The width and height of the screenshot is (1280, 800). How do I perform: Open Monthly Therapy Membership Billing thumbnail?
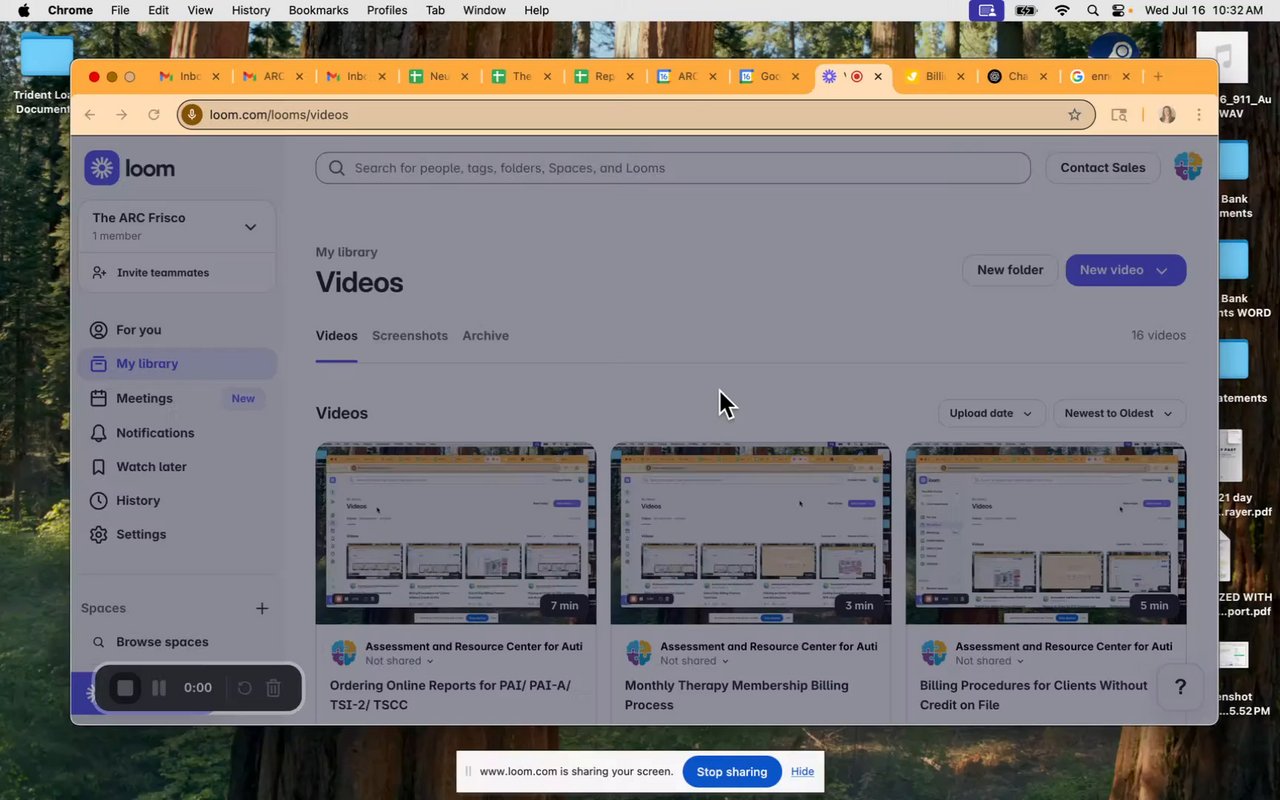click(x=751, y=534)
